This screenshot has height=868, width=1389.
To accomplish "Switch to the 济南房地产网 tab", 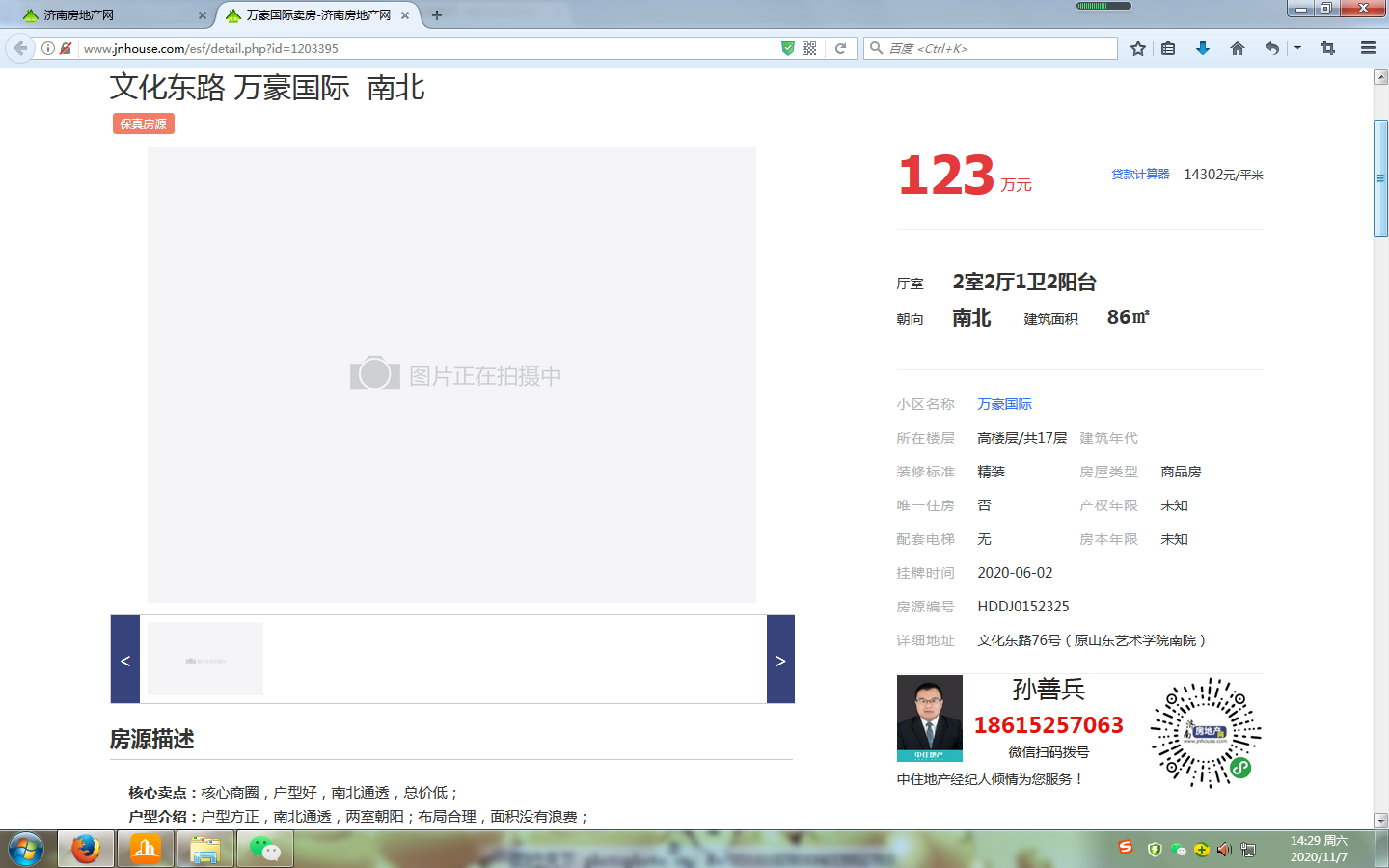I will 106,15.
